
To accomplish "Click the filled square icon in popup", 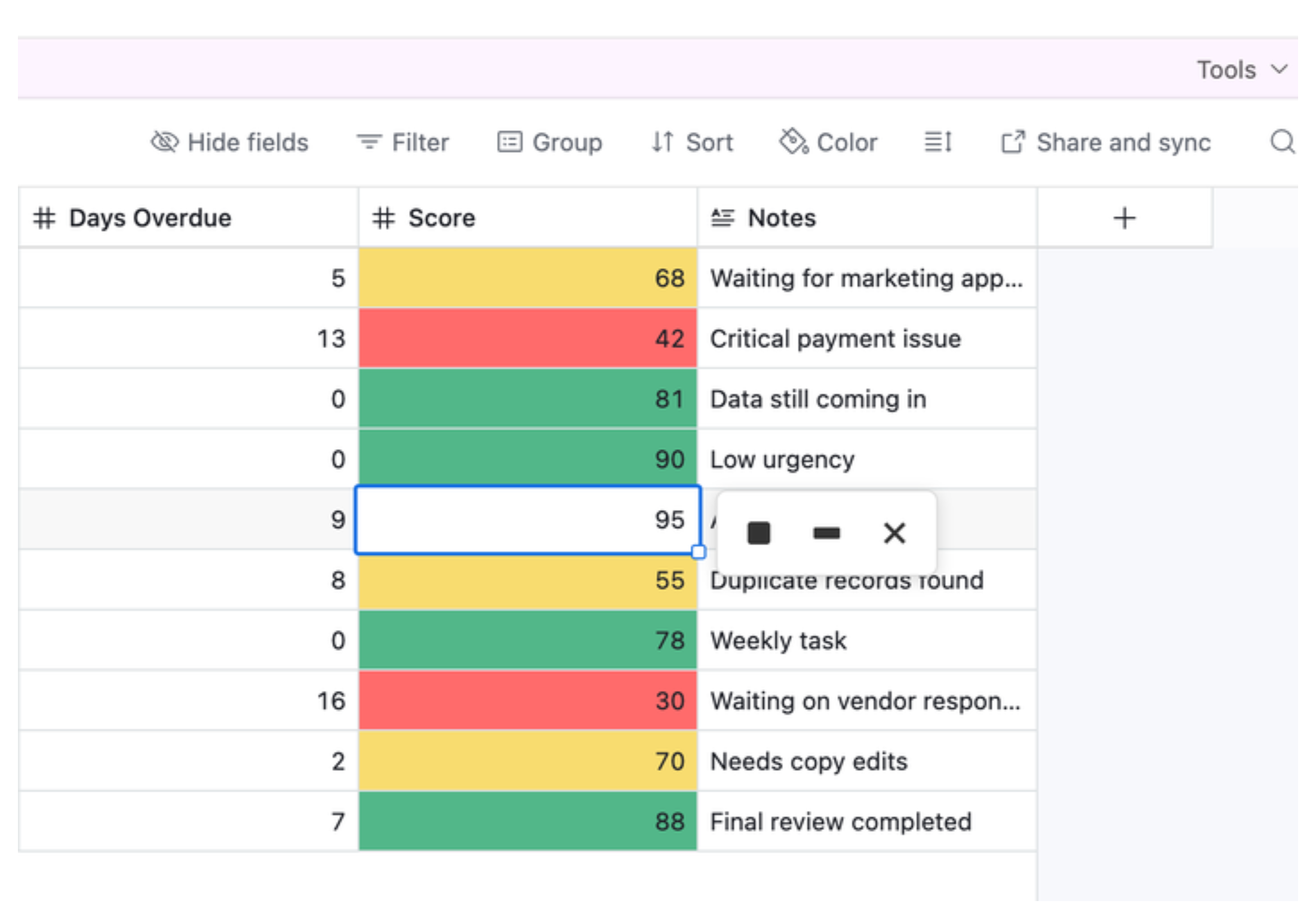I will coord(758,533).
